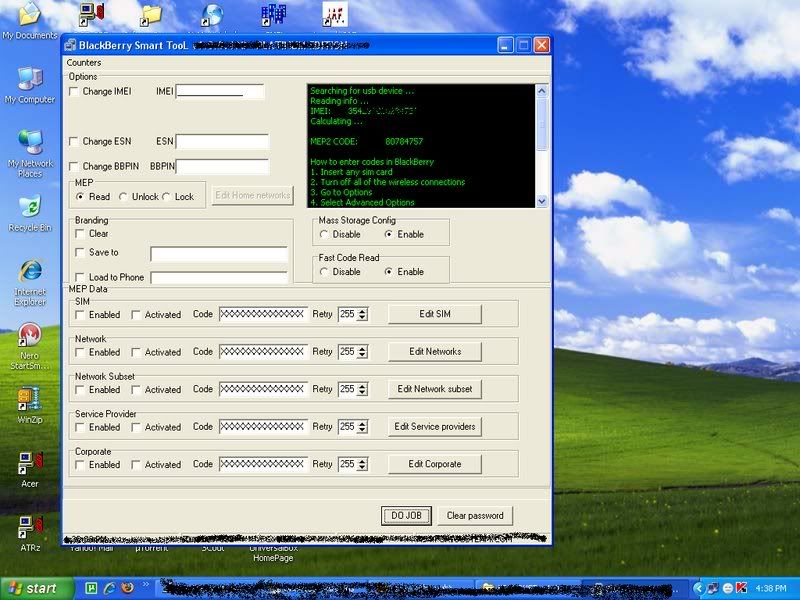Image resolution: width=800 pixels, height=600 pixels.
Task: Check the Branding Save to checkbox
Action: coord(80,253)
